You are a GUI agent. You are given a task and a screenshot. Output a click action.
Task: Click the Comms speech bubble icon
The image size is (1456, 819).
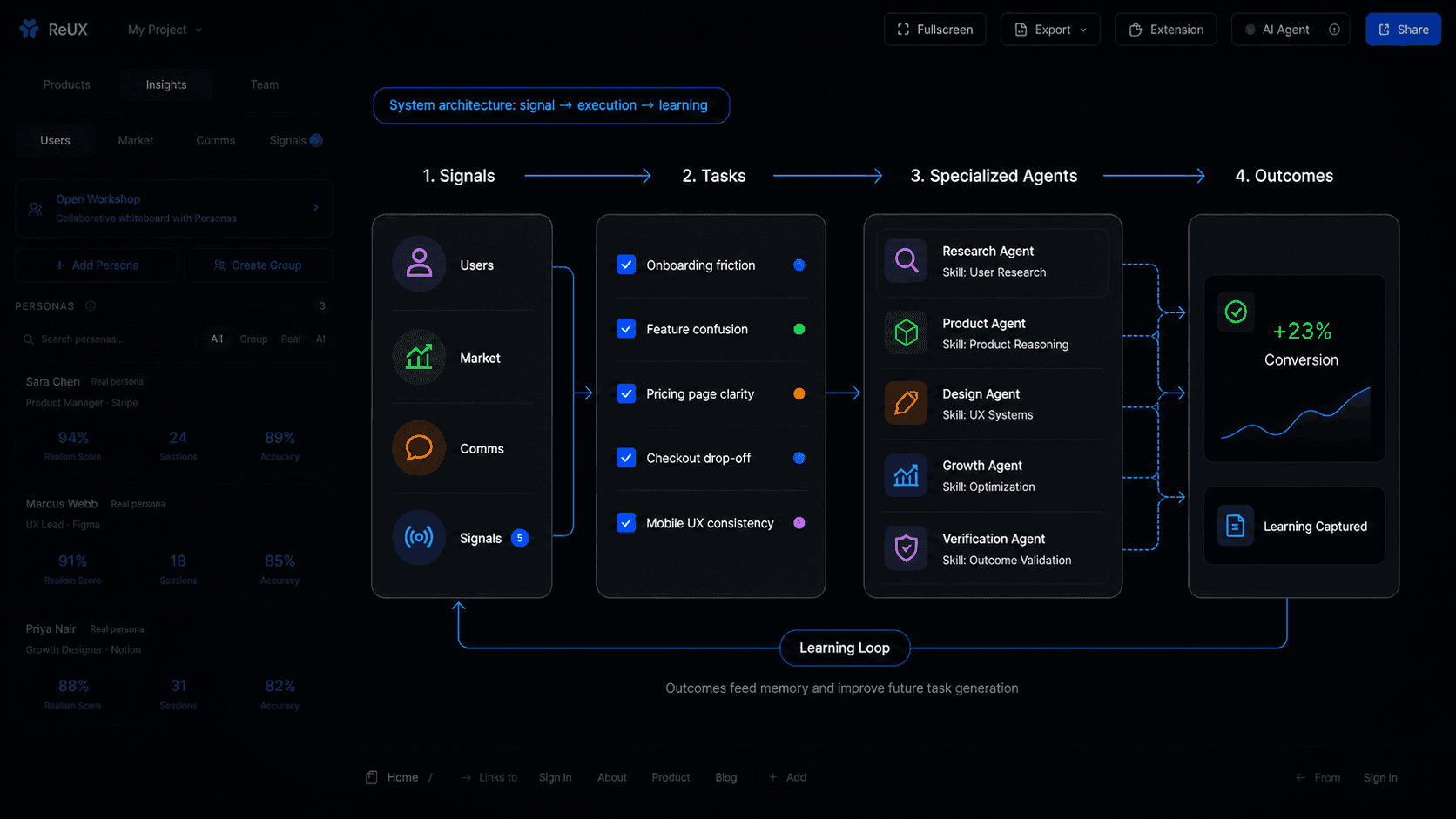(x=419, y=448)
